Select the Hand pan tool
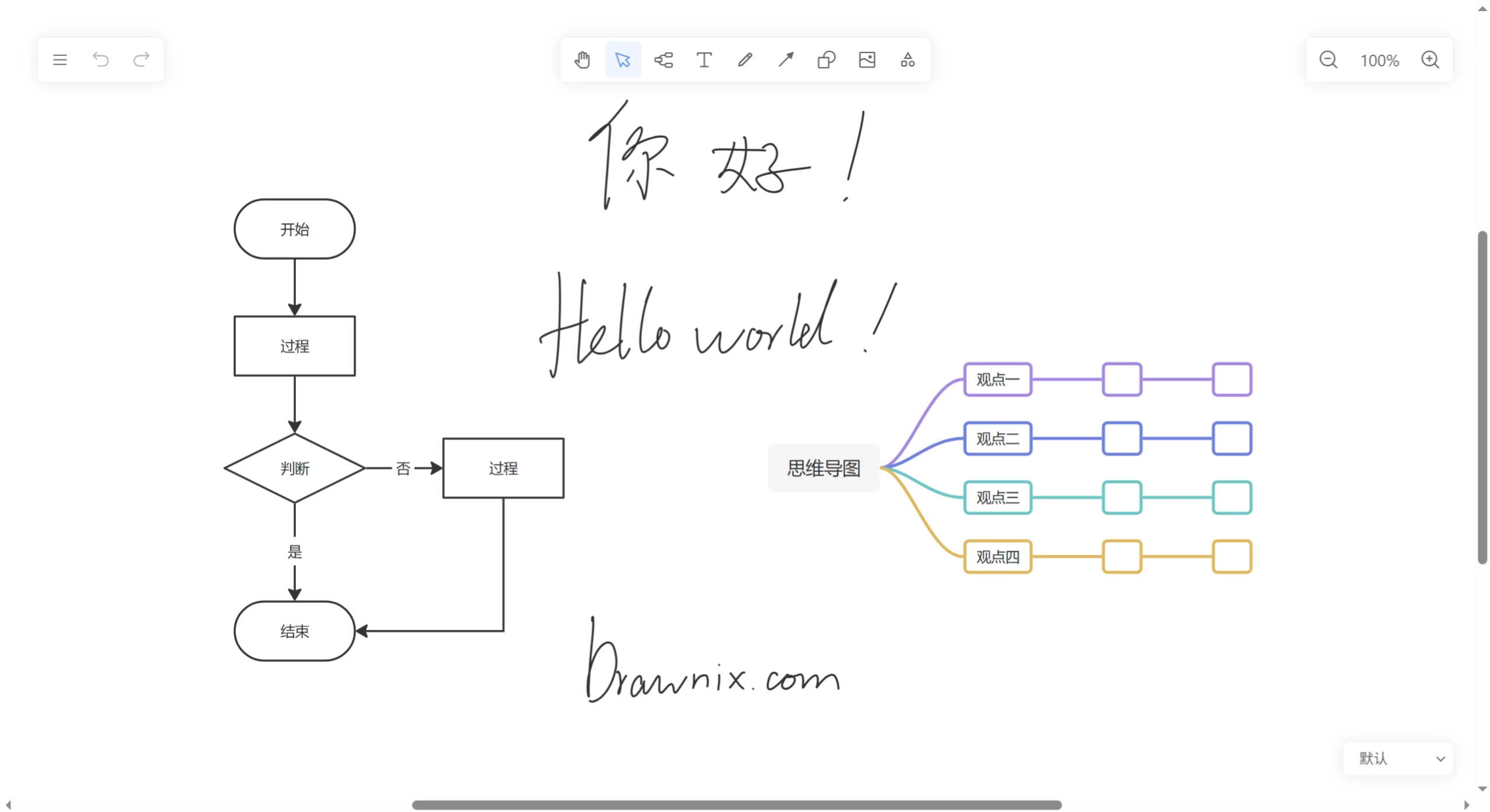This screenshot has width=1490, height=812. tap(582, 59)
